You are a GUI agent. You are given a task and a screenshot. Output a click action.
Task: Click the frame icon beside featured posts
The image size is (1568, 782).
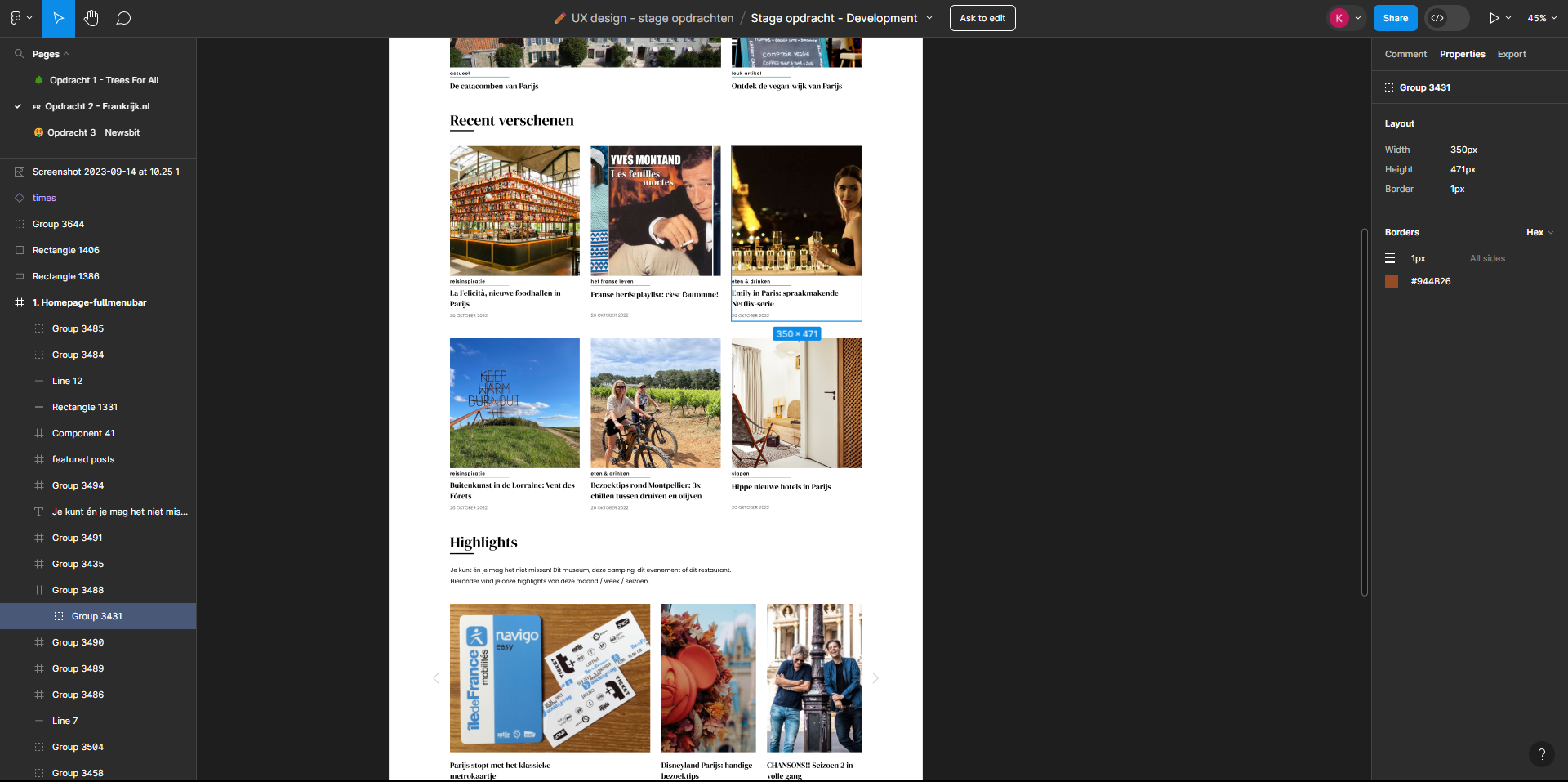39,459
